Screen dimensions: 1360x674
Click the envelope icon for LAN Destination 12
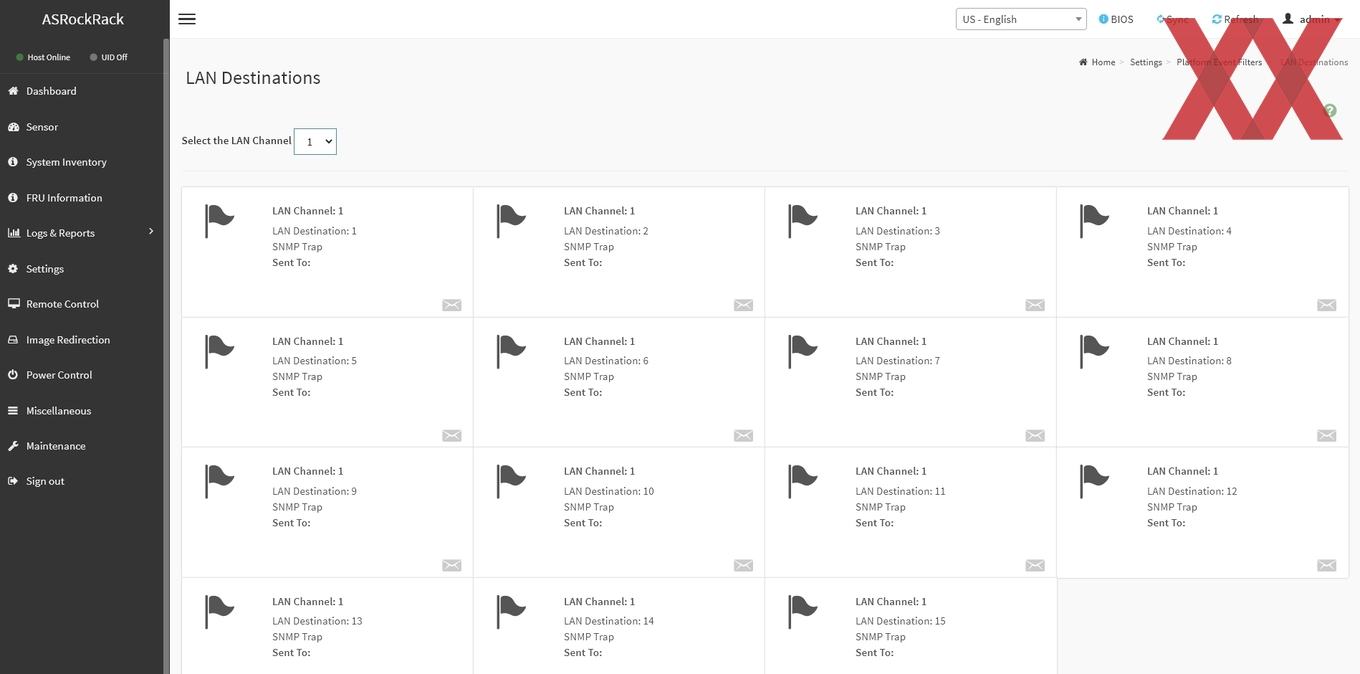coord(1326,565)
